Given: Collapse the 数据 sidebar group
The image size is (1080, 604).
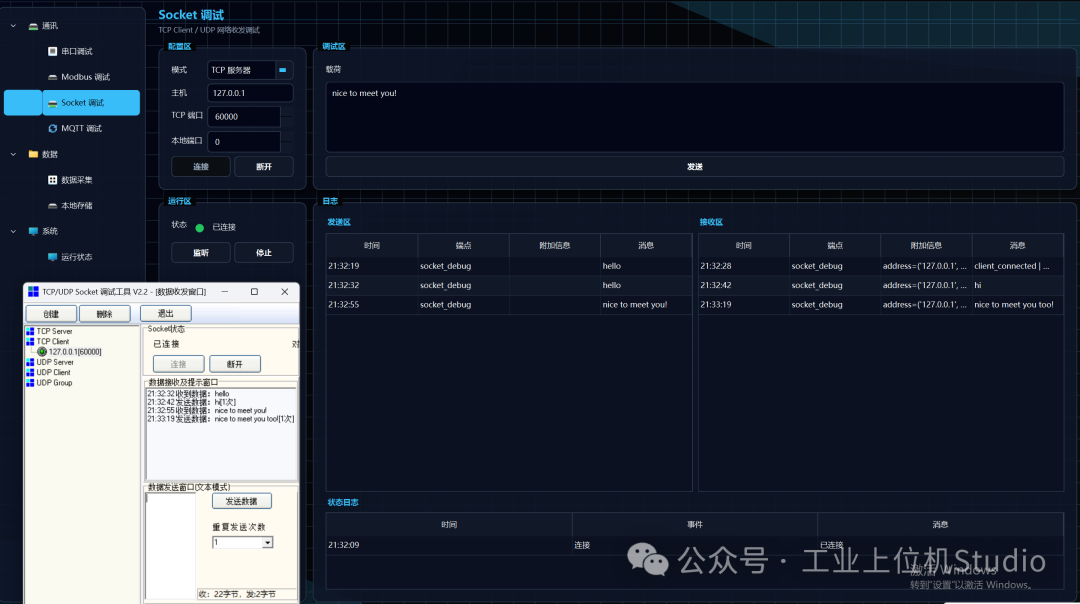Looking at the screenshot, I should (x=13, y=154).
